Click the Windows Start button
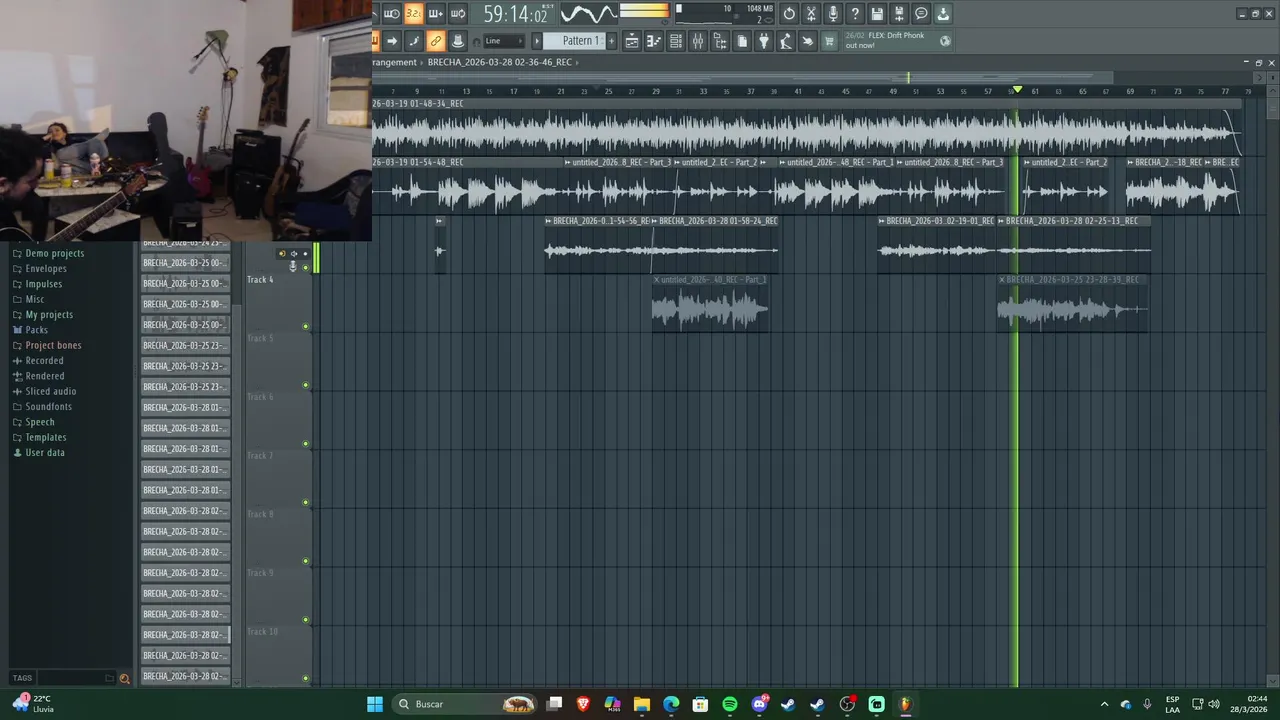The width and height of the screenshot is (1280, 720). pos(374,704)
